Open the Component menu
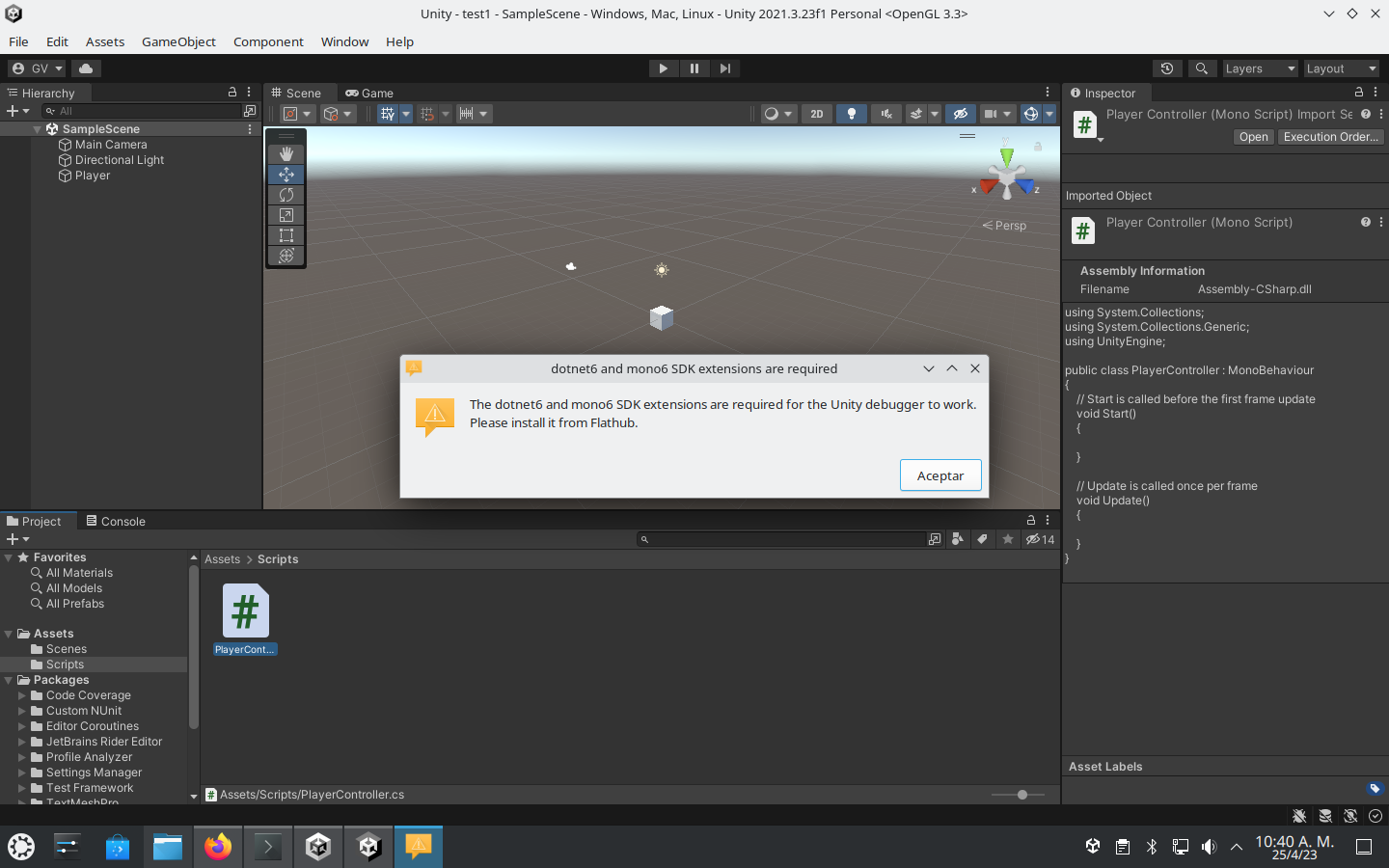This screenshot has height=868, width=1389. click(268, 41)
